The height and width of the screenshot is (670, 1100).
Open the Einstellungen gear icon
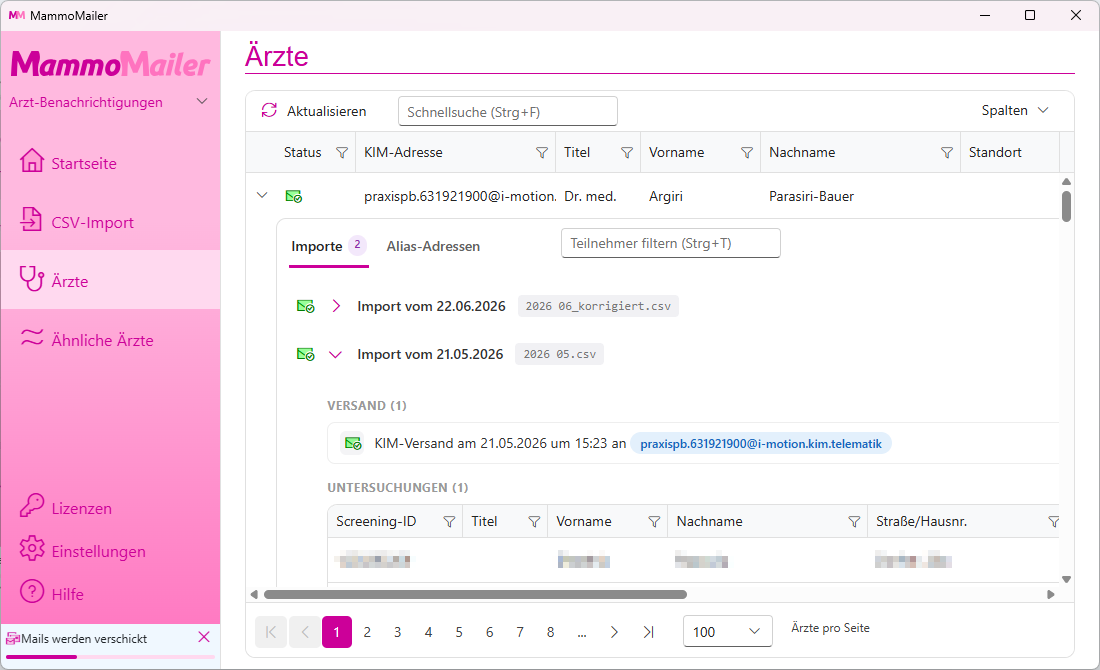pyautogui.click(x=32, y=549)
